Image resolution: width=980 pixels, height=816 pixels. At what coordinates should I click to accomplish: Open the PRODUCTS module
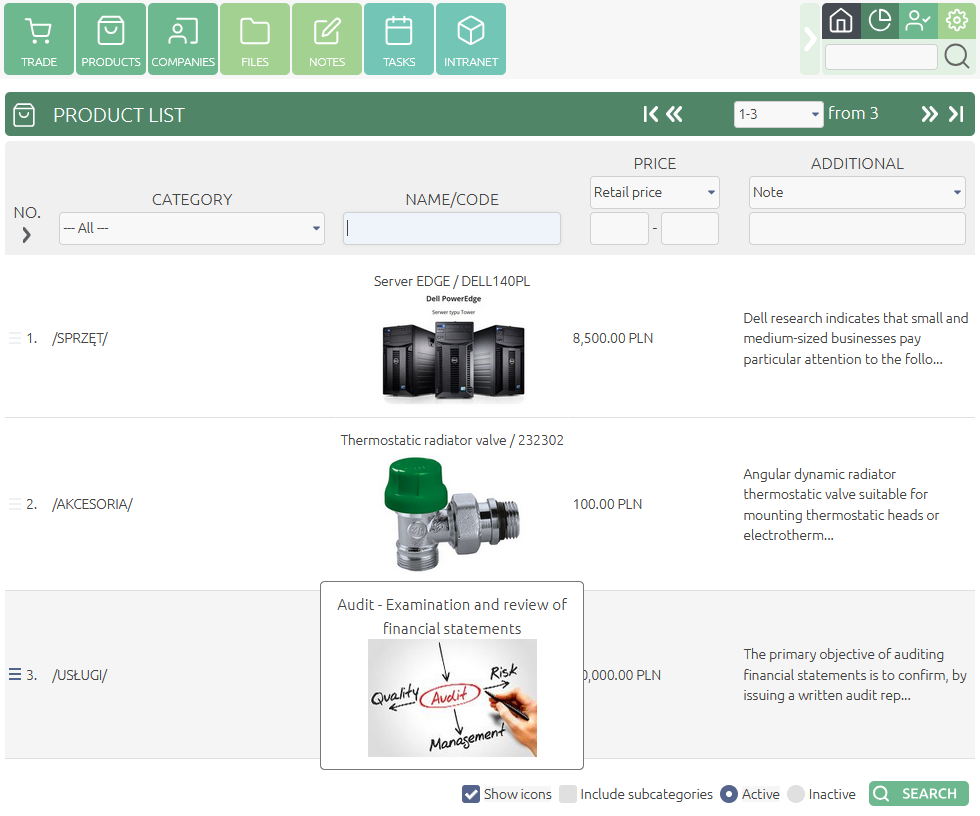(110, 39)
